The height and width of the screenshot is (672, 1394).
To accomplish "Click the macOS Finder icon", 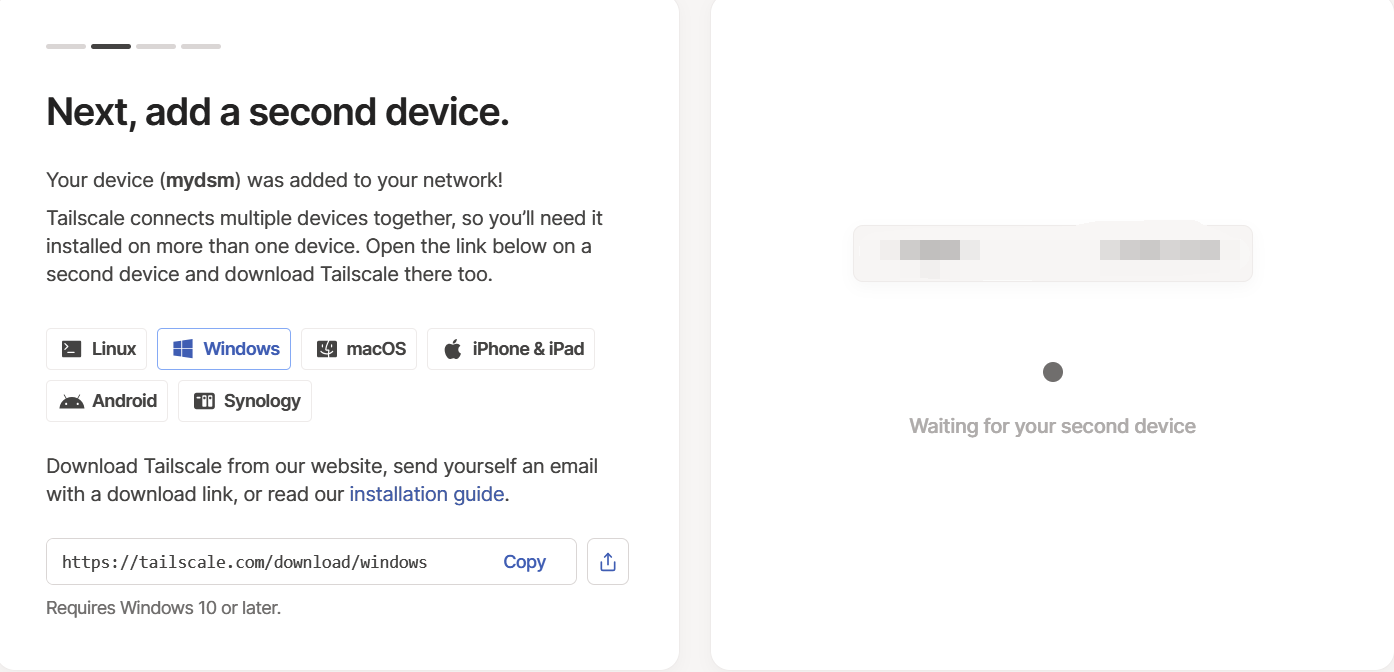I will [327, 349].
